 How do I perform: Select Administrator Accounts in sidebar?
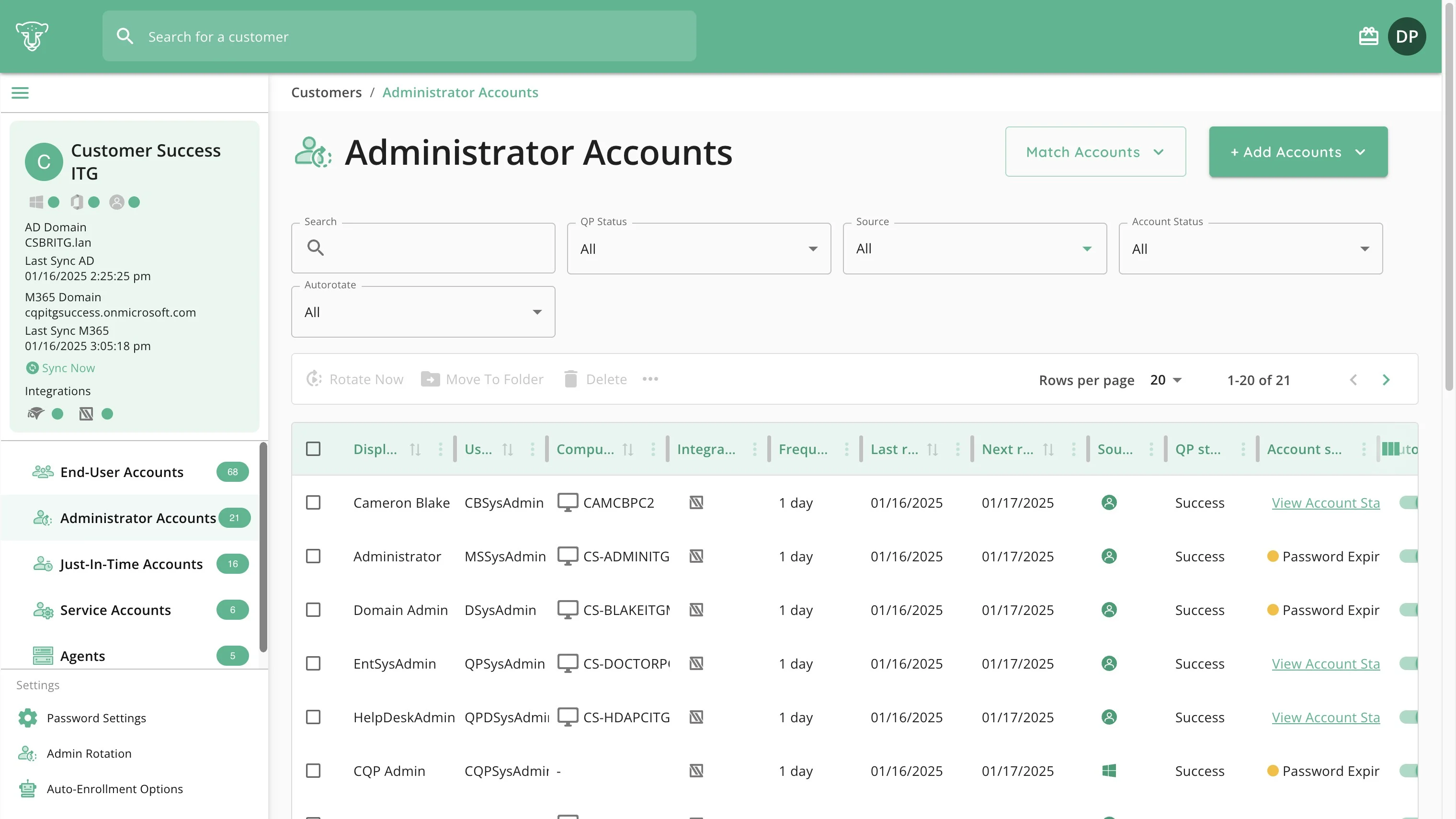[x=135, y=518]
